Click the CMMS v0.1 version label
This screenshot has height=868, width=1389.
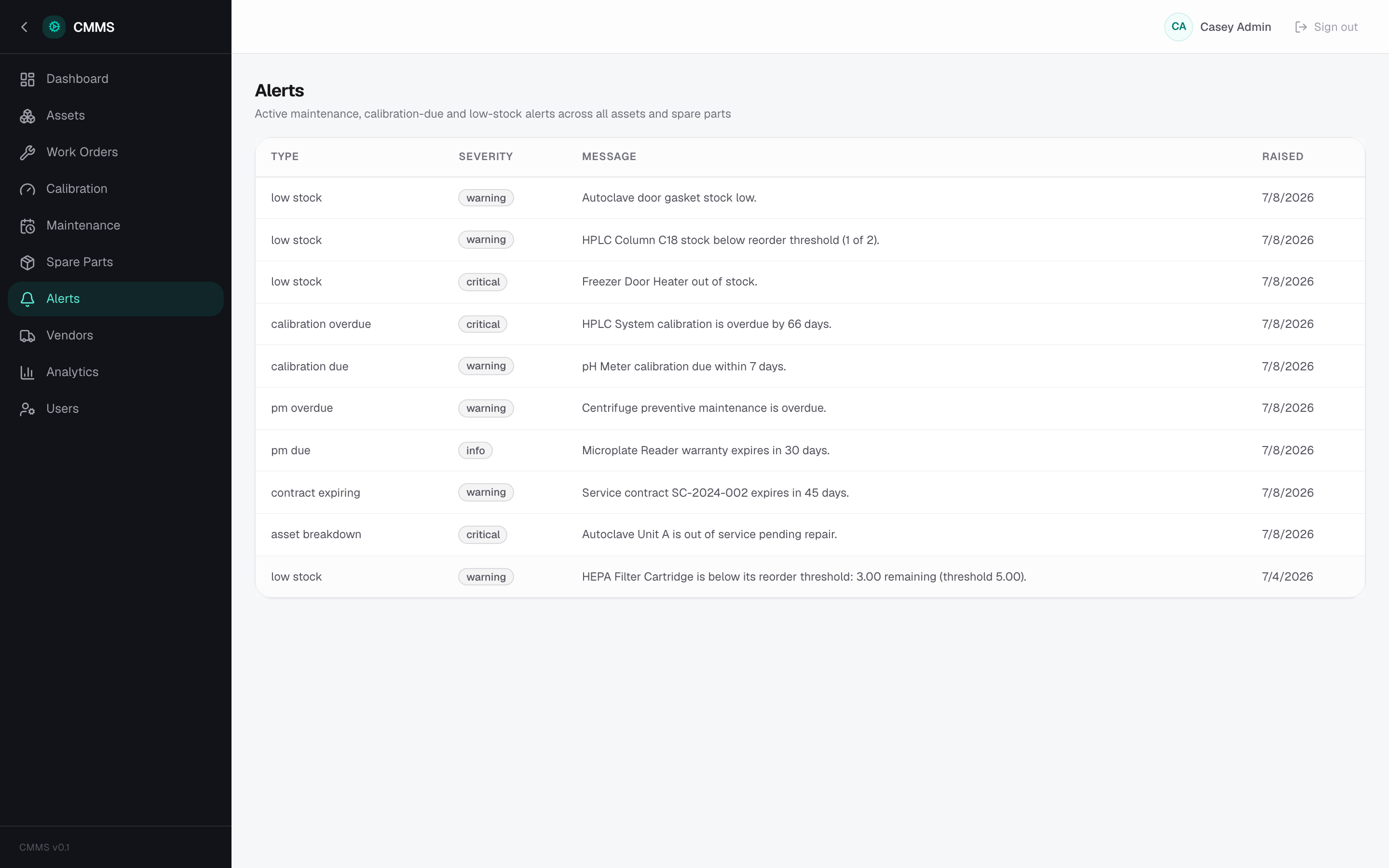44,847
